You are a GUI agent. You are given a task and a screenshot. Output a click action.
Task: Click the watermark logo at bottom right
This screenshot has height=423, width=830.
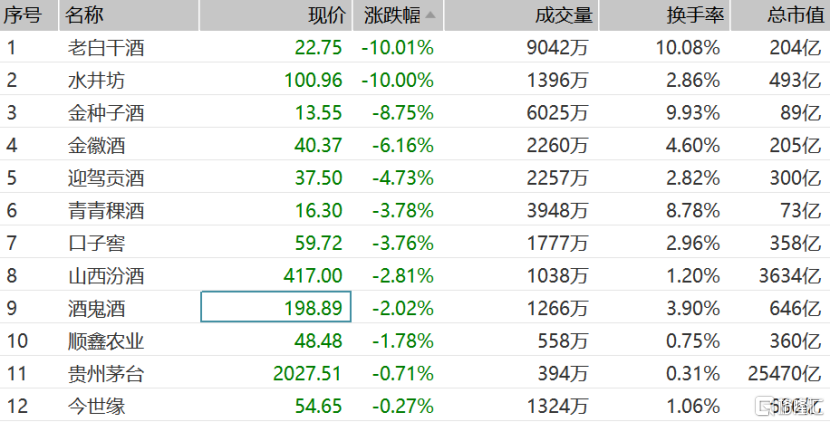[791, 407]
